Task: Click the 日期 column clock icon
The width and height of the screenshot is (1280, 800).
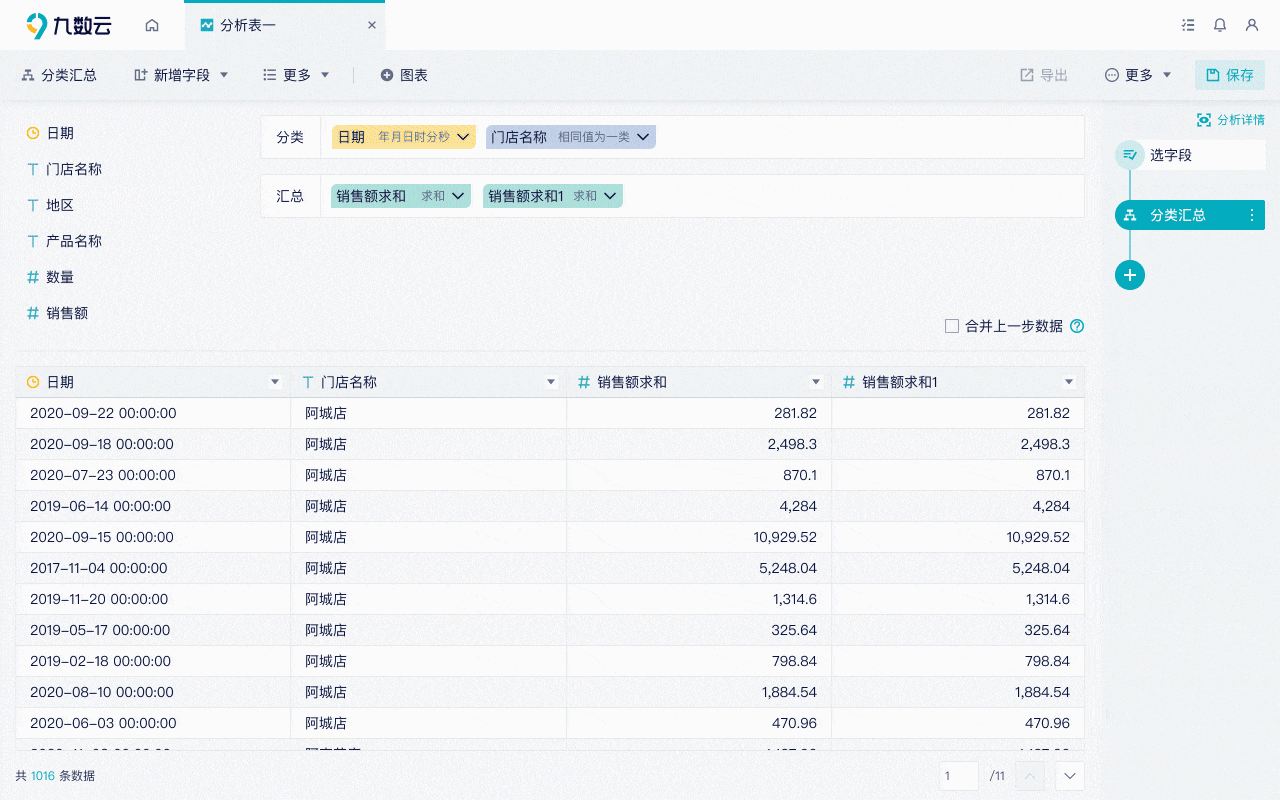Action: point(33,382)
